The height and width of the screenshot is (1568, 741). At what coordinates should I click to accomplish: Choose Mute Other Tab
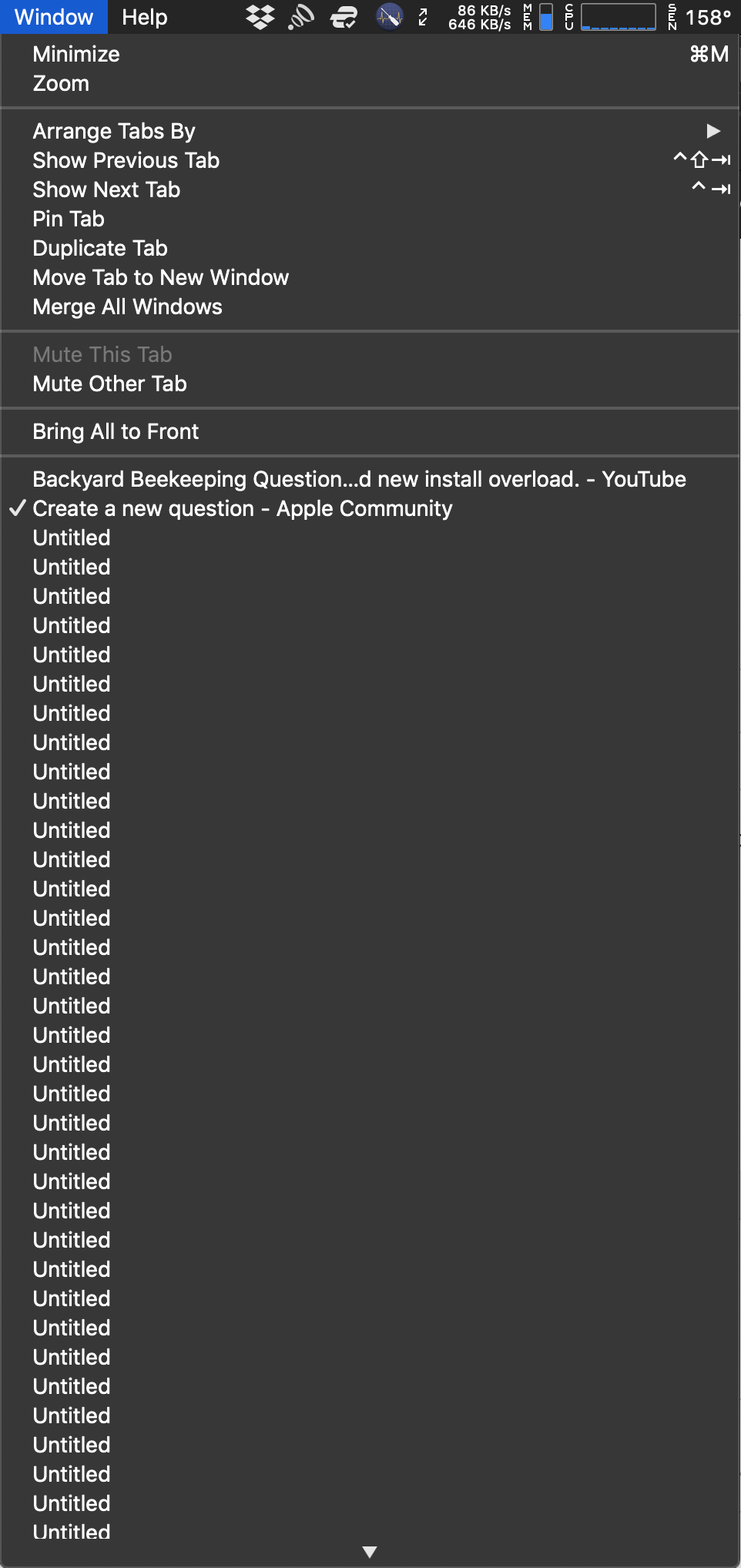(x=109, y=384)
